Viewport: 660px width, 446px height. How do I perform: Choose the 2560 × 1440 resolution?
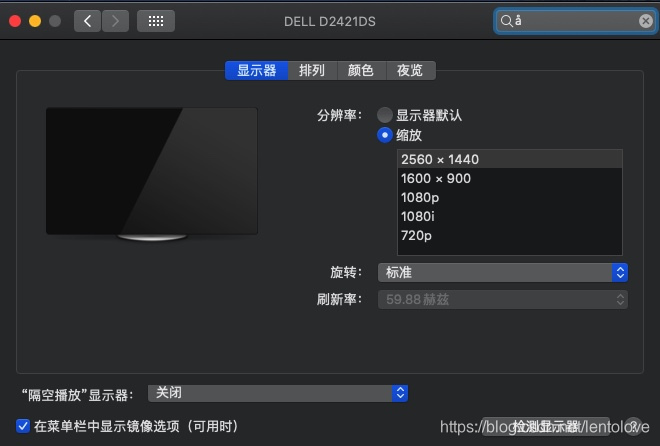(x=509, y=159)
